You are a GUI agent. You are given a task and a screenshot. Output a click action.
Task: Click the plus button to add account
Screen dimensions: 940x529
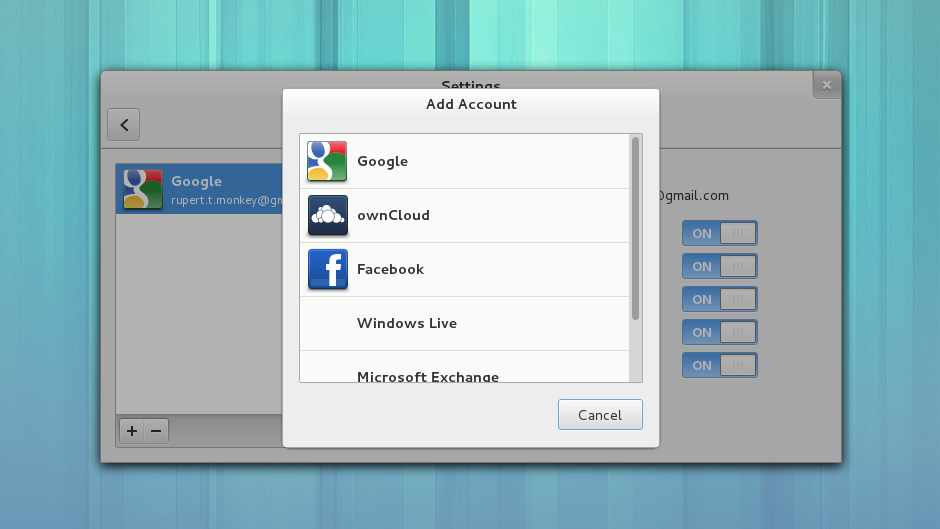pos(132,431)
